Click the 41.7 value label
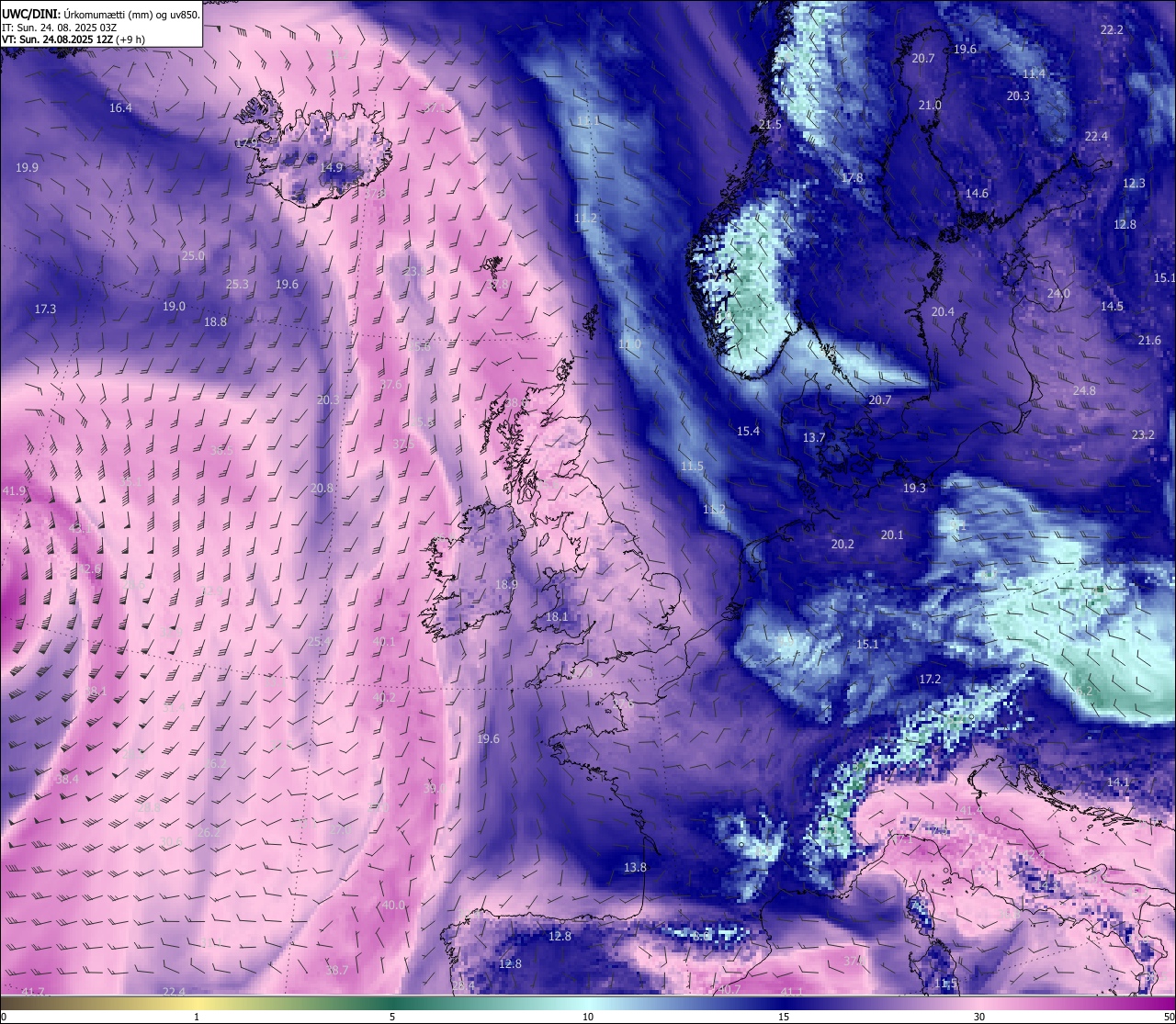Screen dimensions: 1176x1024 32,992
